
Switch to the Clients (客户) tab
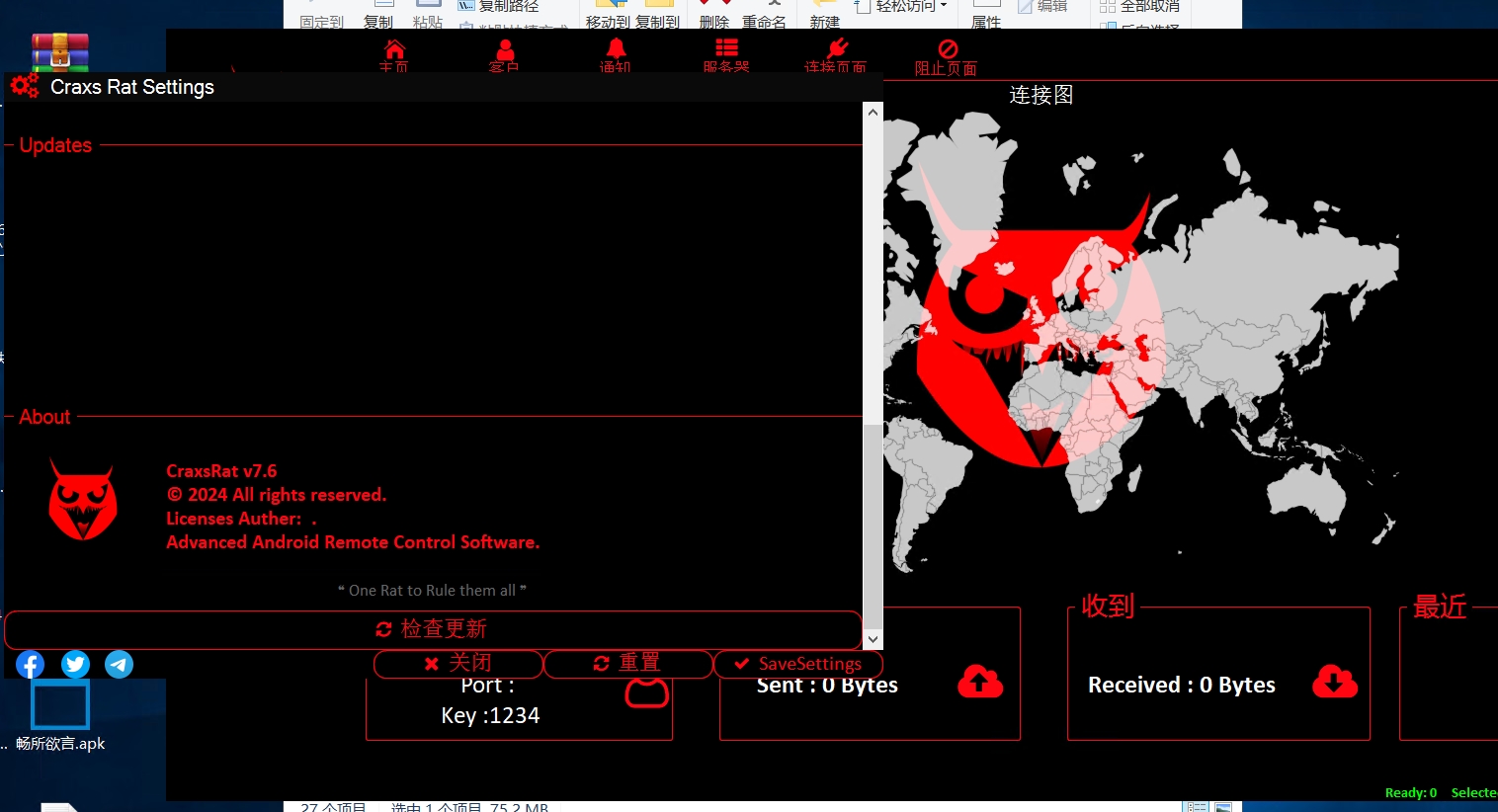505,56
